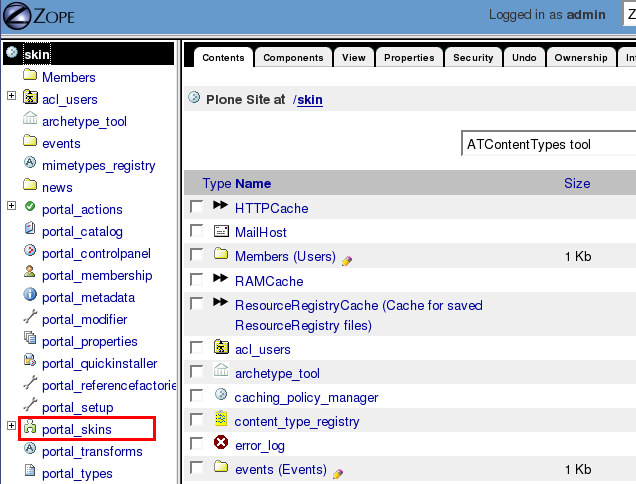
Task: Click the portal_membership user icon
Action: 29,272
